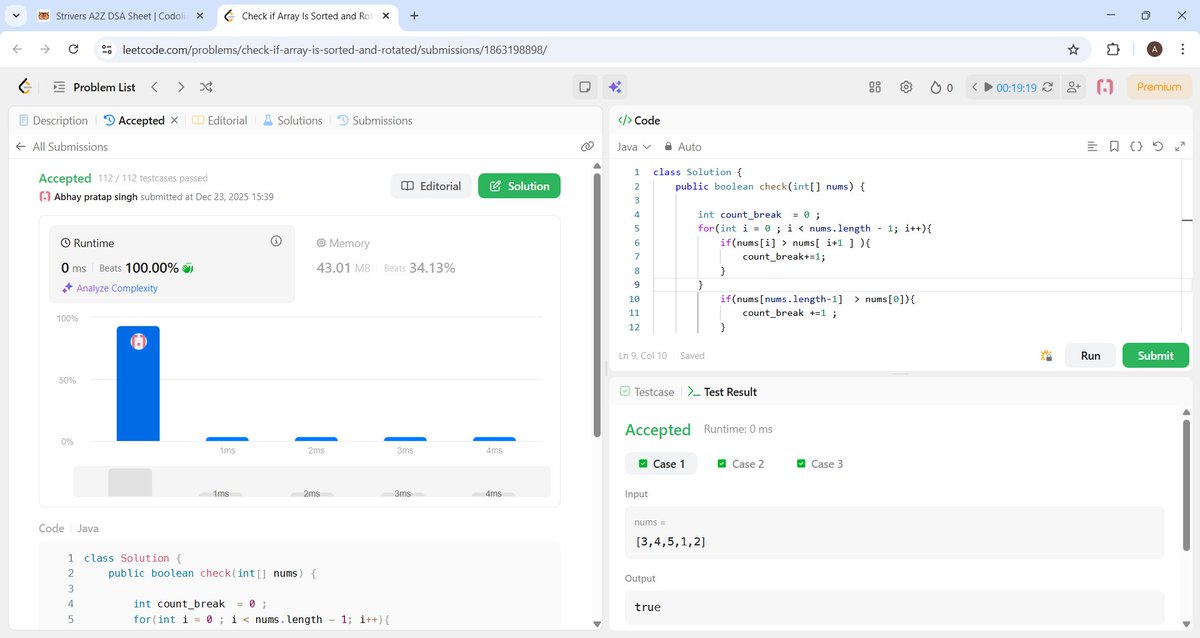
Task: Switch to Test Result tab
Action: point(722,392)
